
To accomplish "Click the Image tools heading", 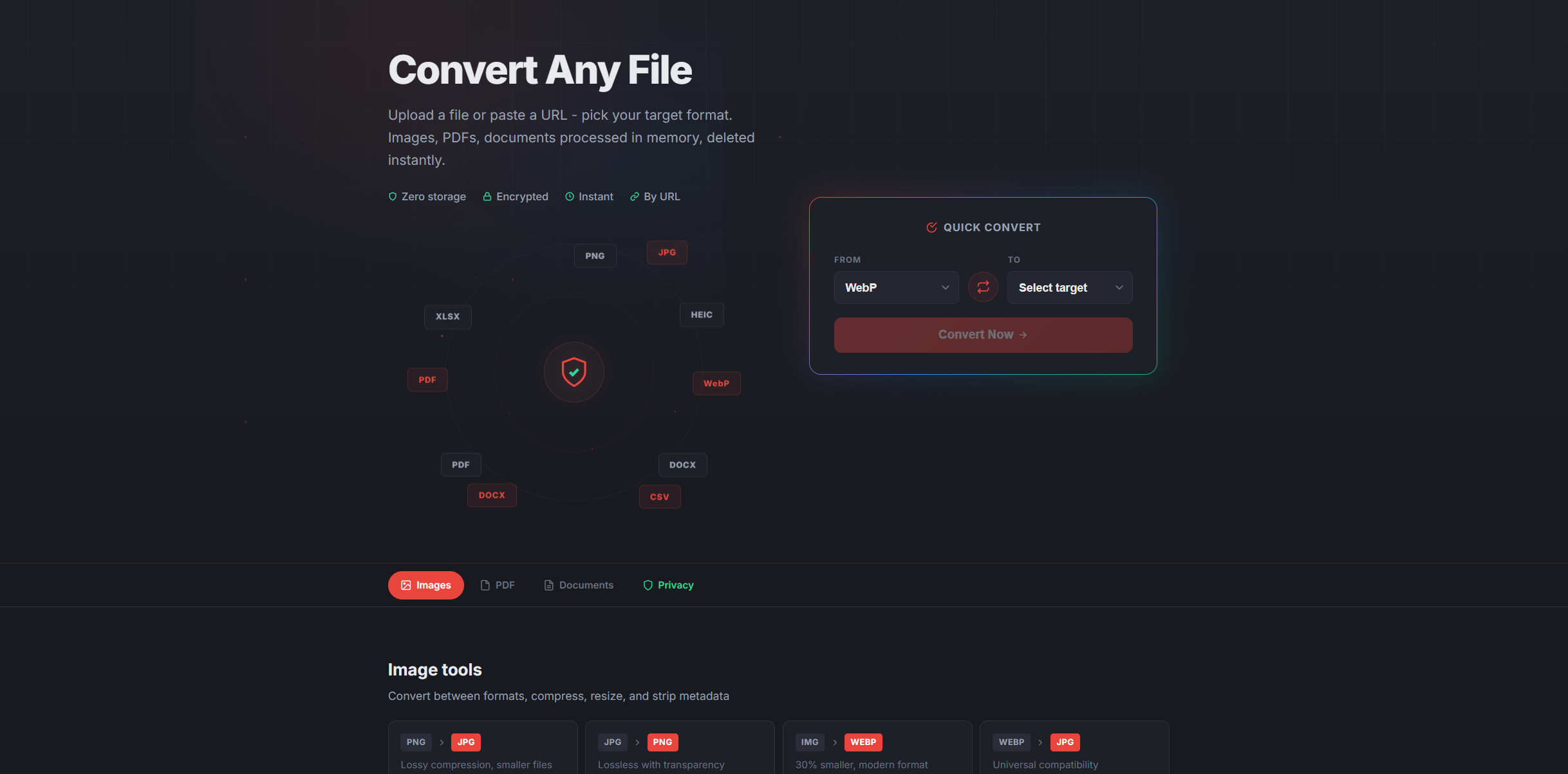I will coord(434,670).
